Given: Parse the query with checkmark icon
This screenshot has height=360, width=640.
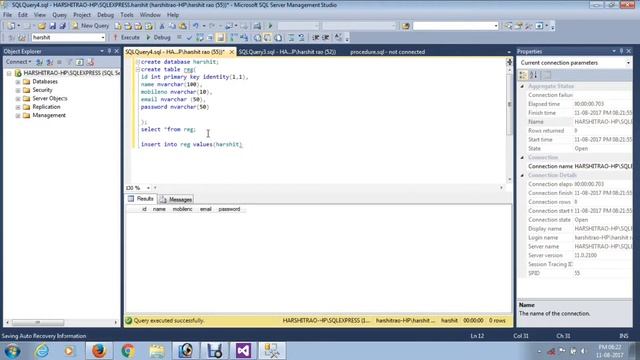Looking at the screenshot, I should pyautogui.click(x=189, y=38).
